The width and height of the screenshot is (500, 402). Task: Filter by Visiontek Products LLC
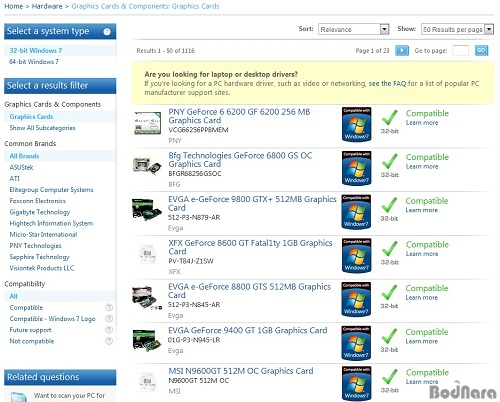[x=42, y=268]
